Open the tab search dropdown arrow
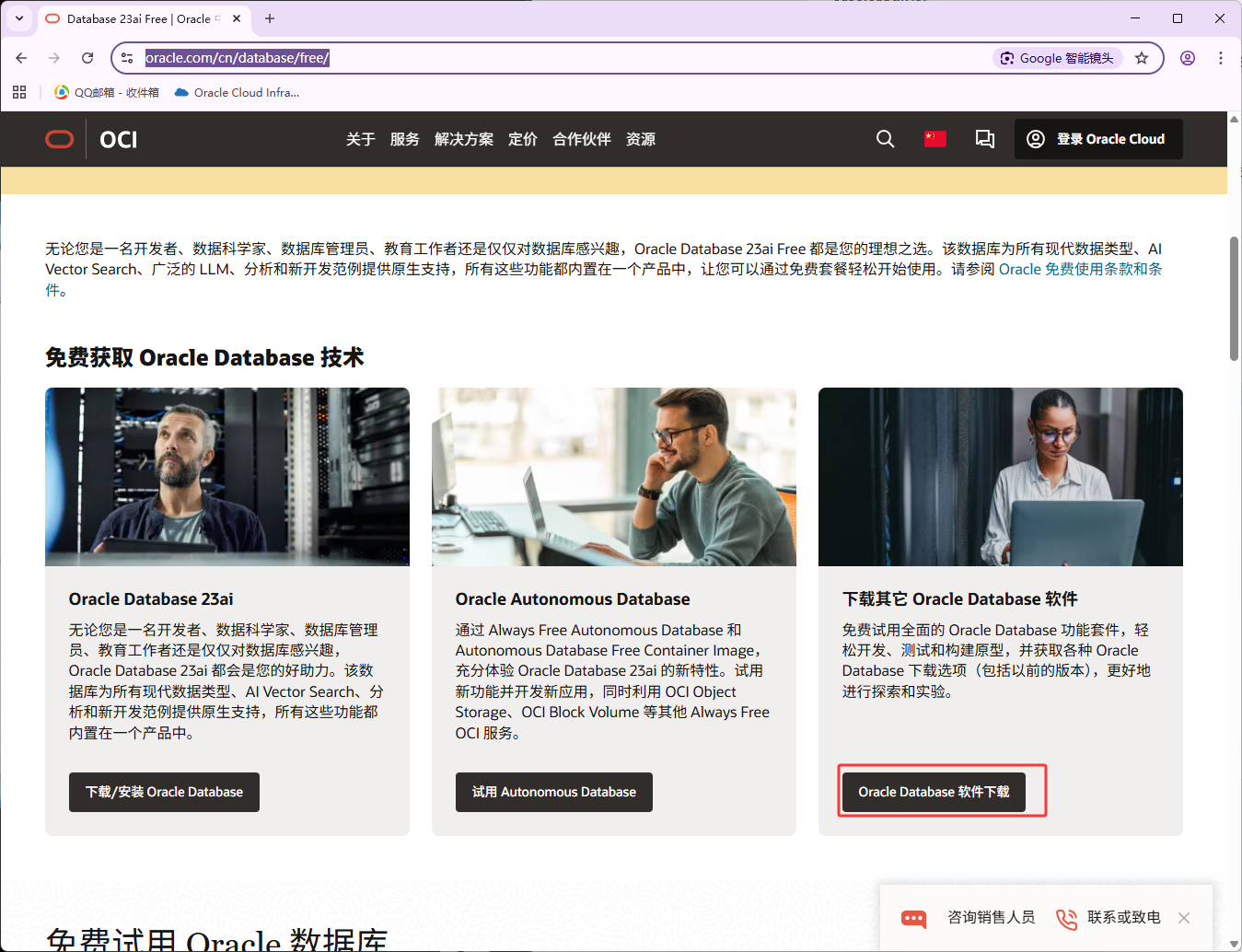The image size is (1242, 952). coord(19,18)
